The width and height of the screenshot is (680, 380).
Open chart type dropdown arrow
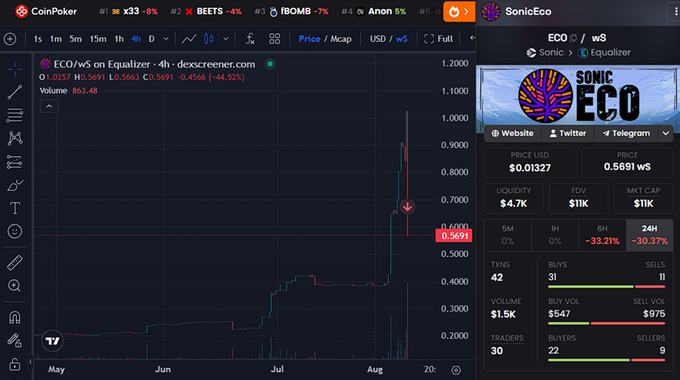(226, 39)
